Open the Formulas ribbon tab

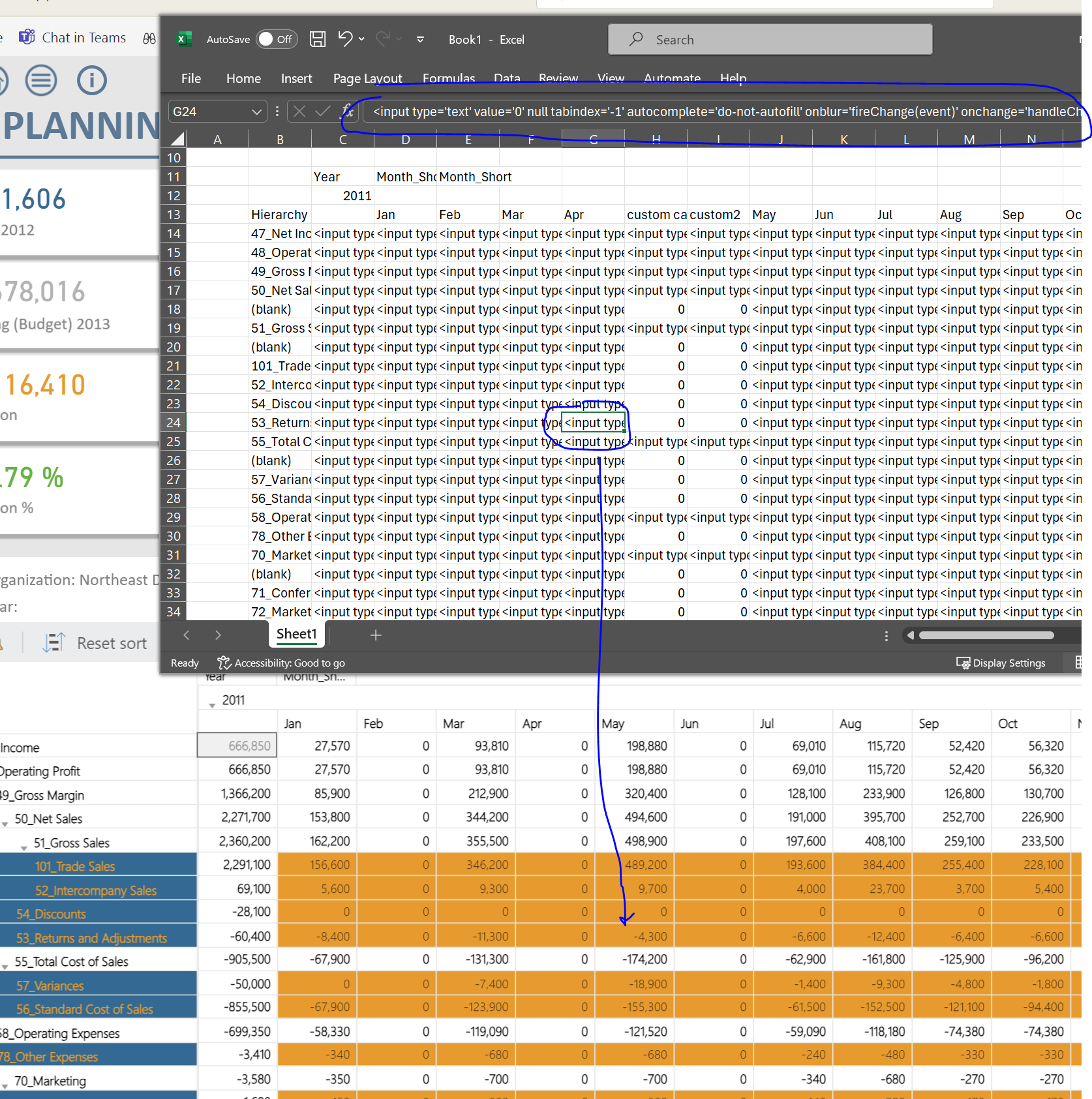tap(449, 78)
